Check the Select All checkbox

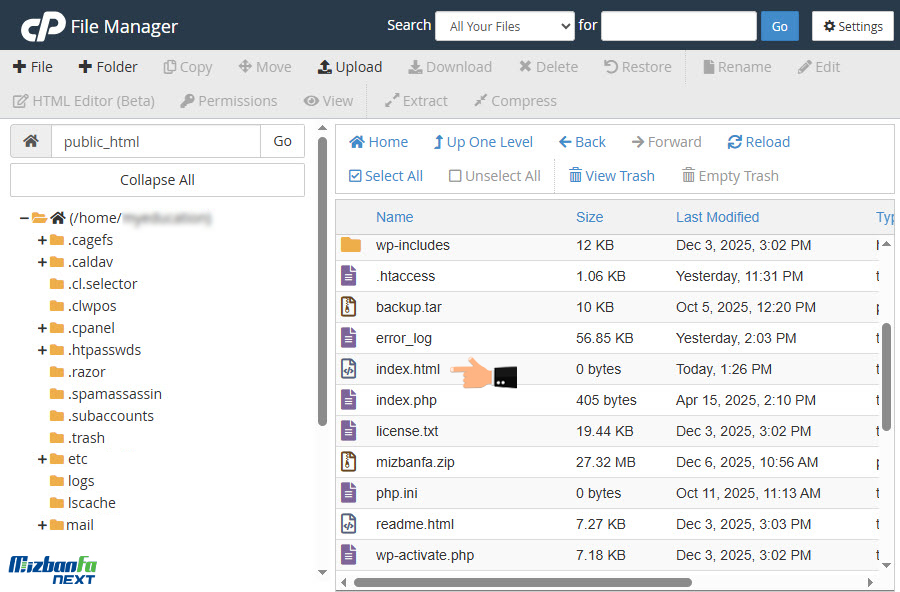[x=355, y=176]
